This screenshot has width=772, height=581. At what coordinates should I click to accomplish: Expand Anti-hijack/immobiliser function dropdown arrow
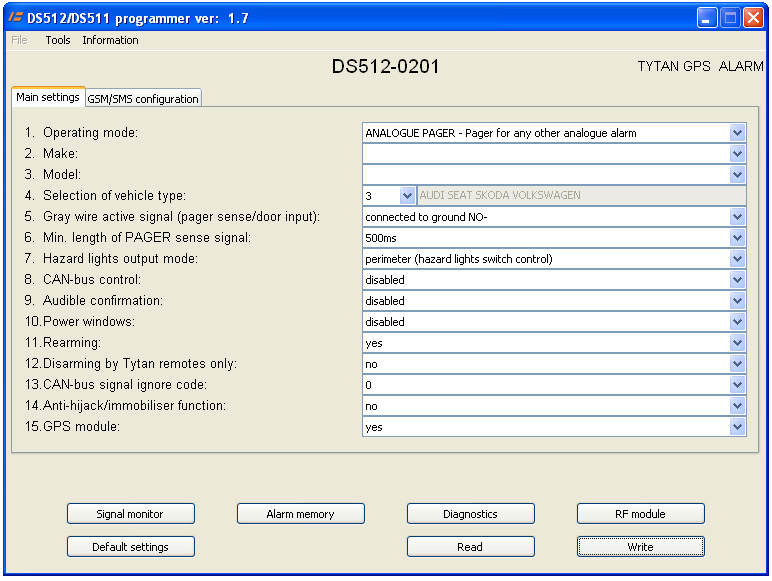[737, 406]
